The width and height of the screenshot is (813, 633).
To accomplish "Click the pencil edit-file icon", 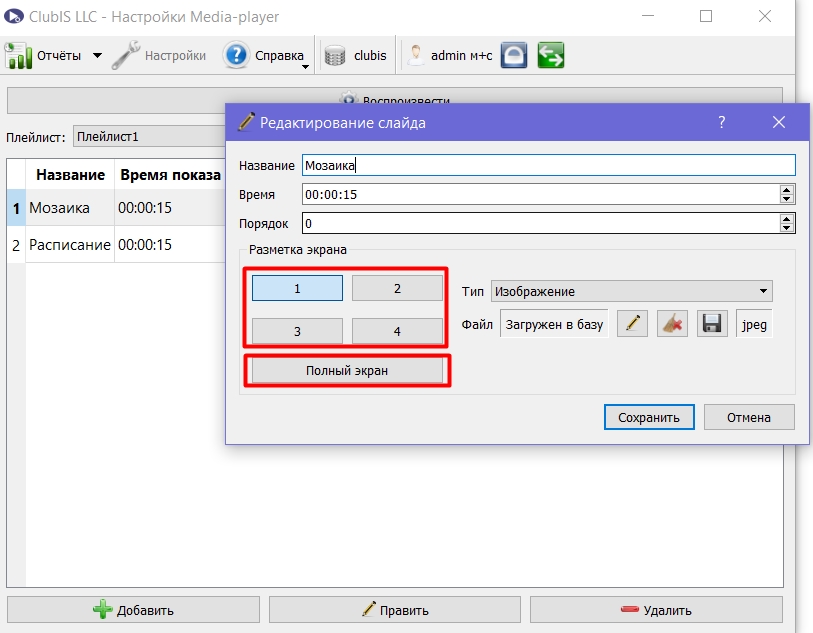I will (632, 324).
